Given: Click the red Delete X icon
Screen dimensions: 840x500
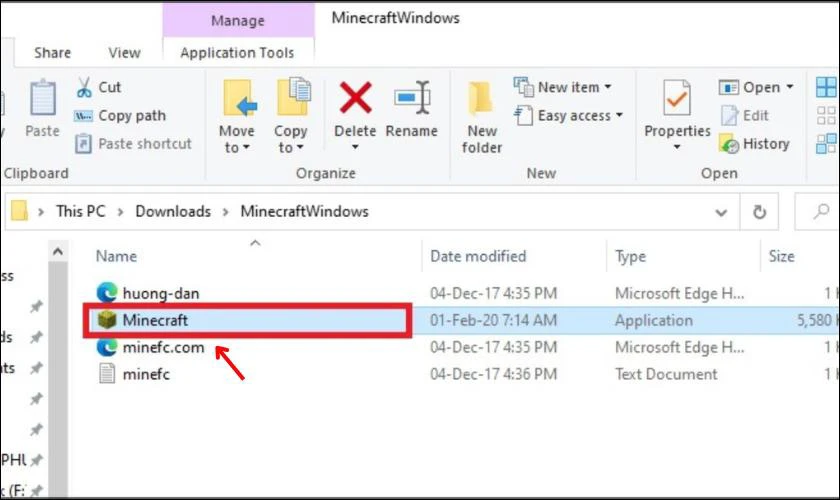Looking at the screenshot, I should click(x=355, y=98).
